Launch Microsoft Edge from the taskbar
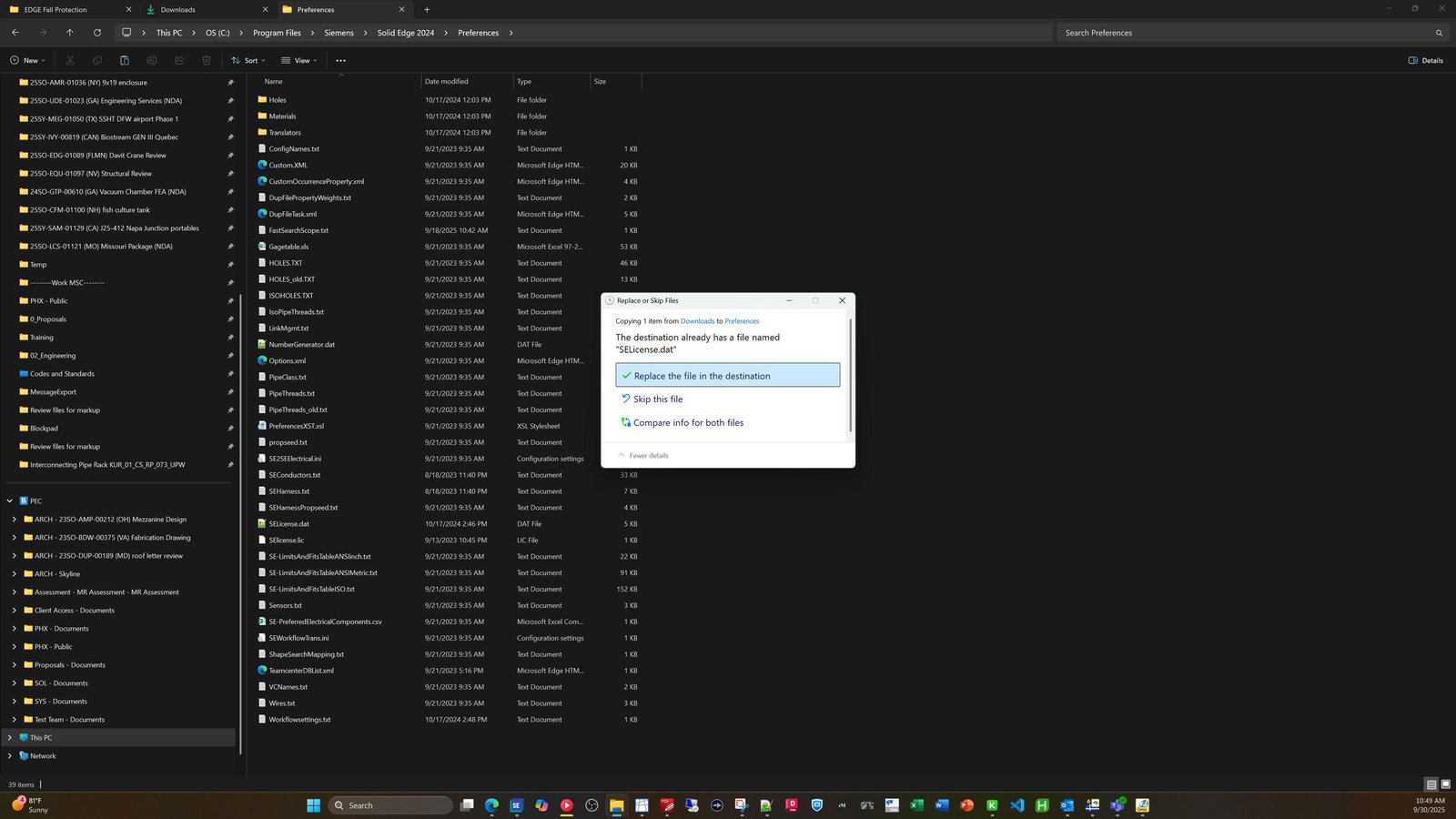The height and width of the screenshot is (819, 1456). coord(491,805)
